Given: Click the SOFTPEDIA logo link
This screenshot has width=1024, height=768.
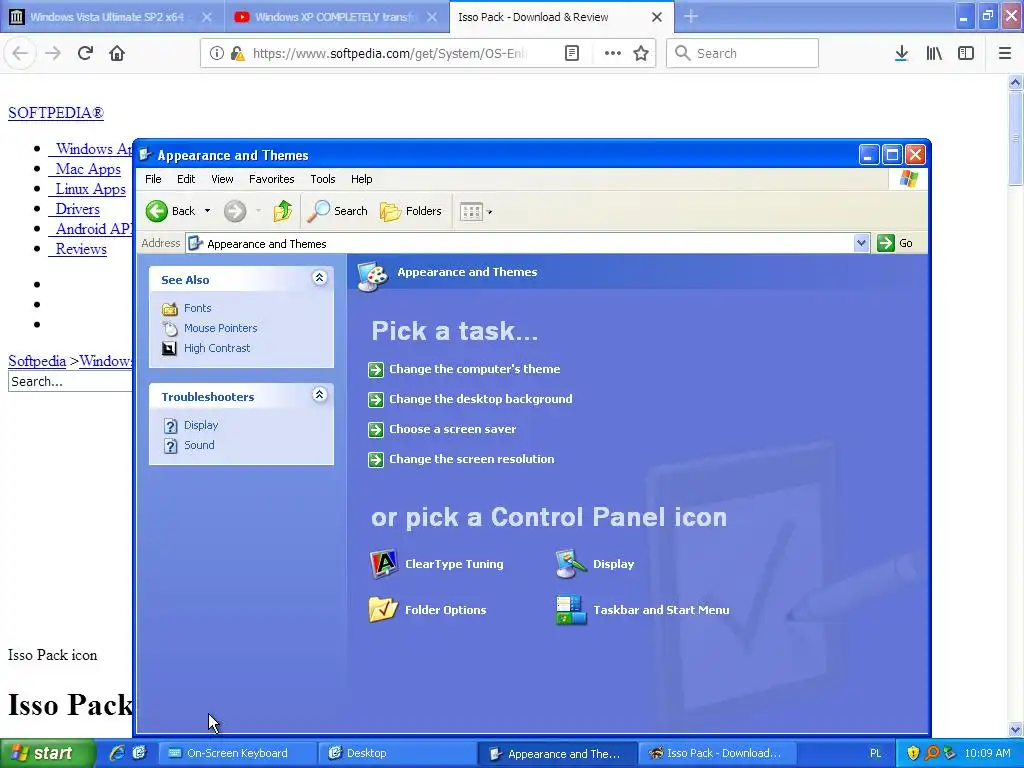Looking at the screenshot, I should [x=56, y=112].
